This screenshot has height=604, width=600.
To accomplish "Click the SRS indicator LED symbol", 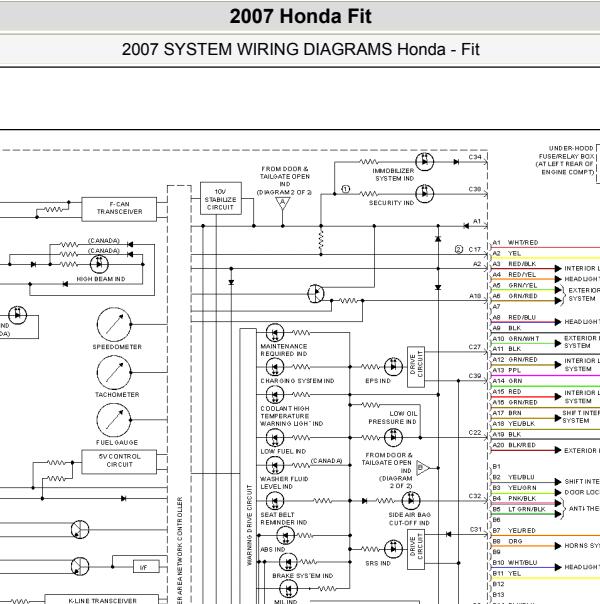I will coord(394,549).
